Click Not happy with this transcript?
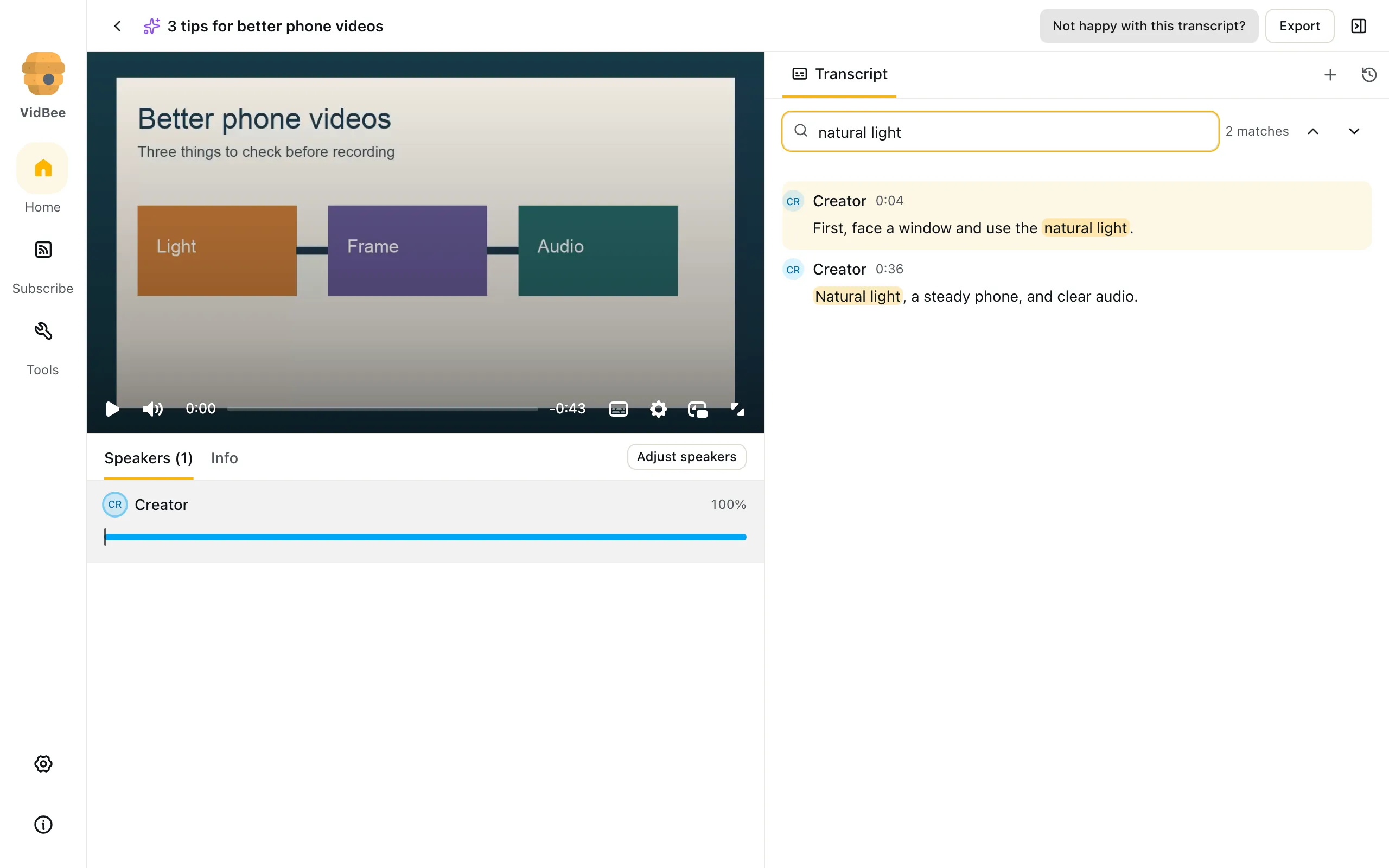 pyautogui.click(x=1149, y=26)
